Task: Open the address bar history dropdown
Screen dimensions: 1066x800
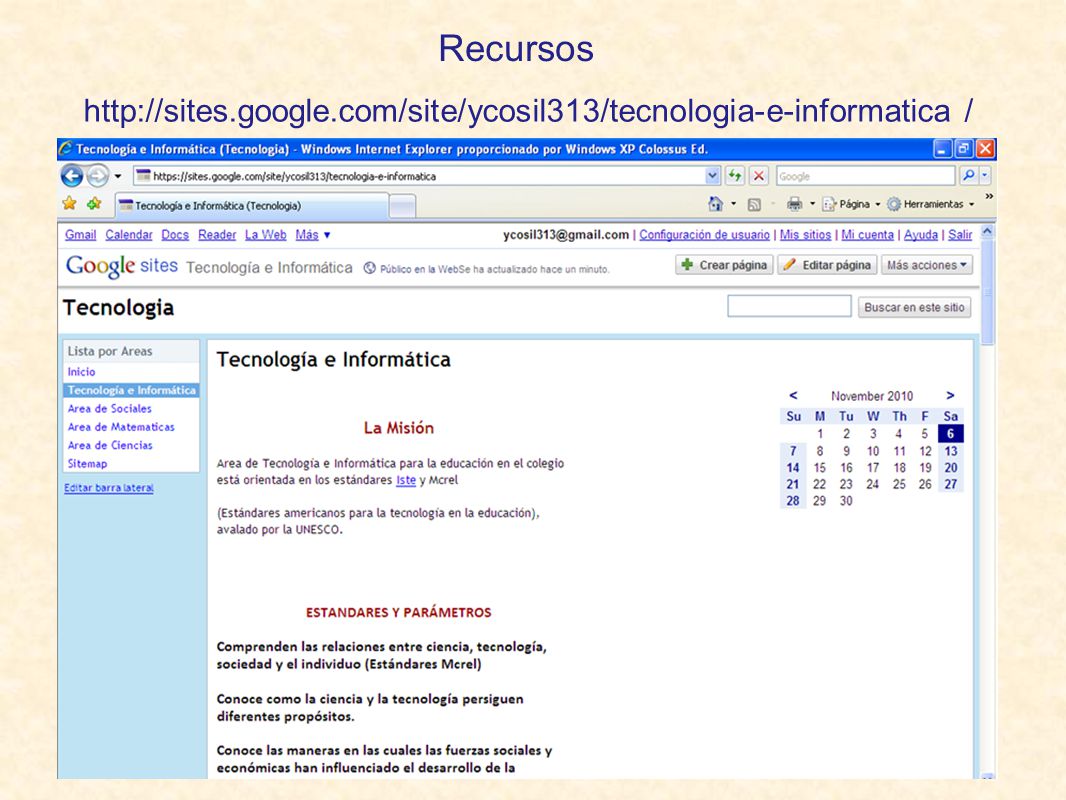Action: click(x=712, y=176)
